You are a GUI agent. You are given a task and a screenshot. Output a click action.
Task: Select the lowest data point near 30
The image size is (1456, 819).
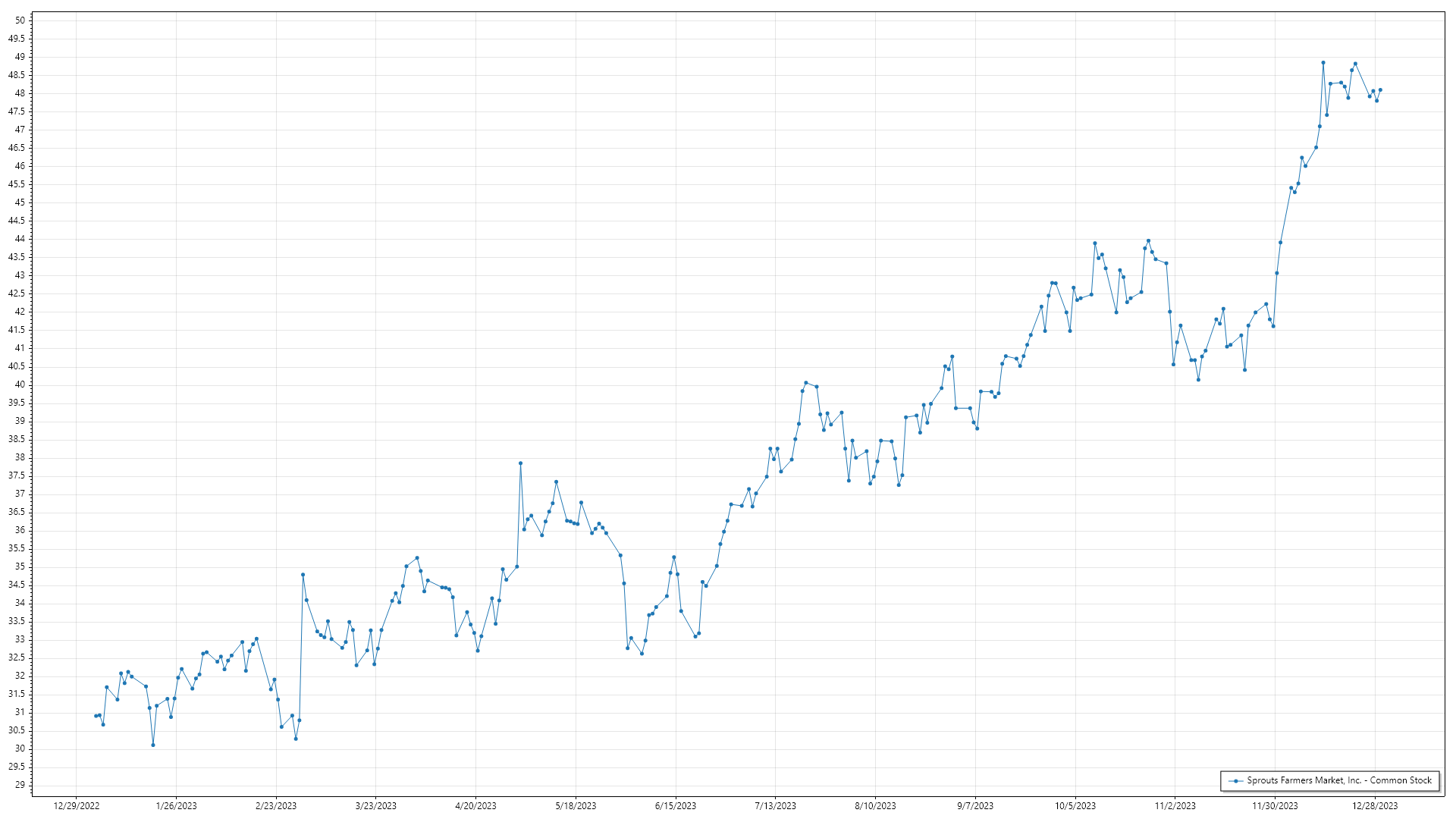153,745
